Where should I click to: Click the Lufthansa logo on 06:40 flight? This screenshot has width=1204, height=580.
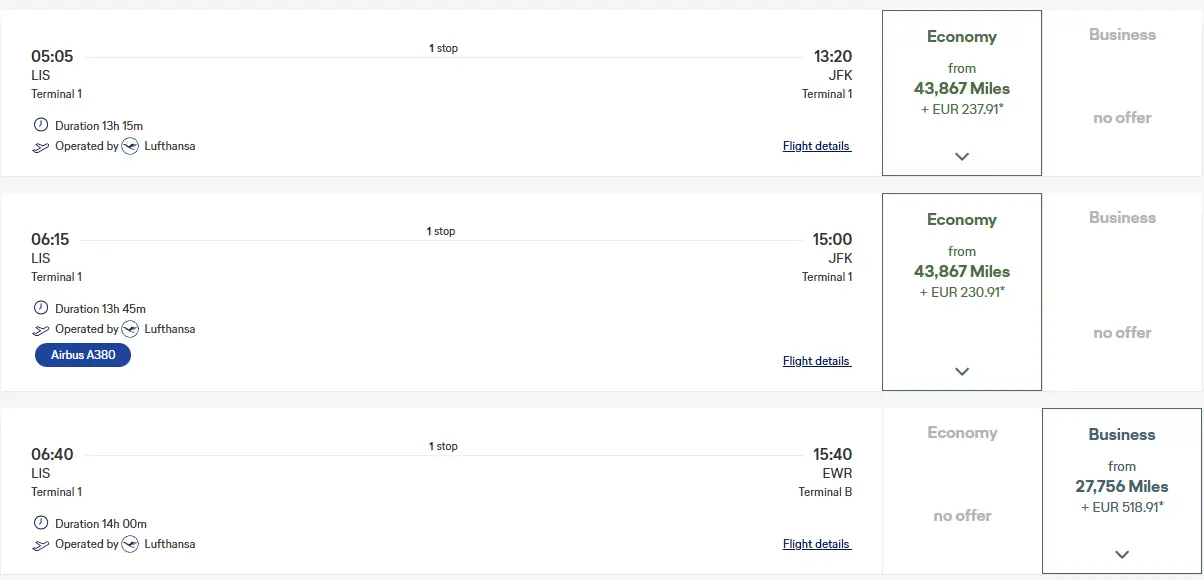coord(129,544)
